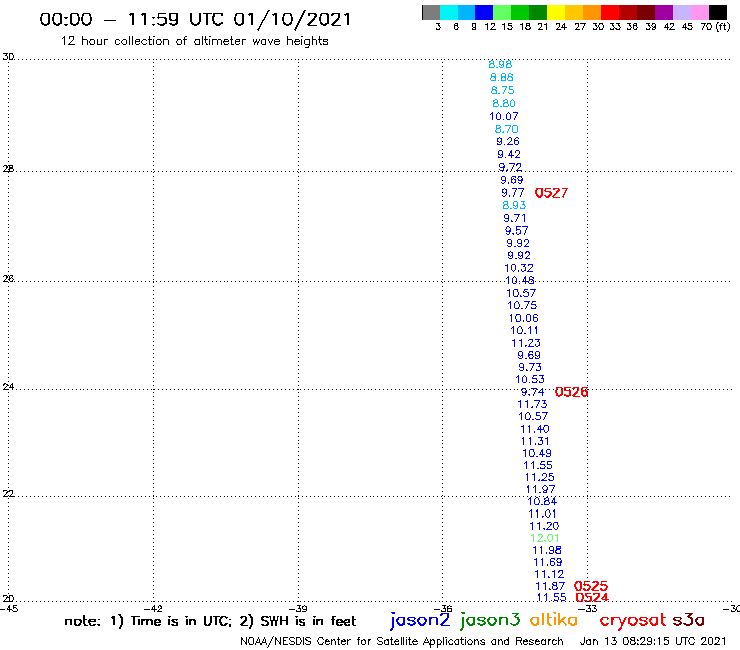
Task: Click the light green legend swatch
Action: point(502,12)
